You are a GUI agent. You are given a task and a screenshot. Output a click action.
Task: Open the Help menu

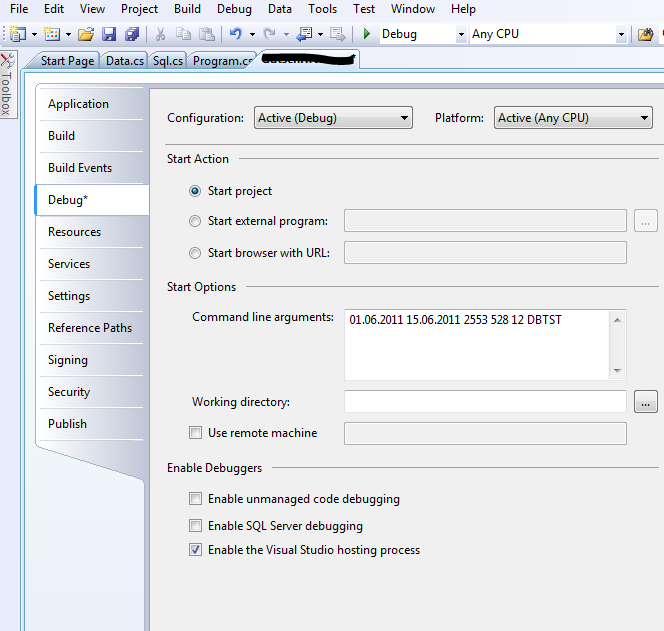[463, 9]
